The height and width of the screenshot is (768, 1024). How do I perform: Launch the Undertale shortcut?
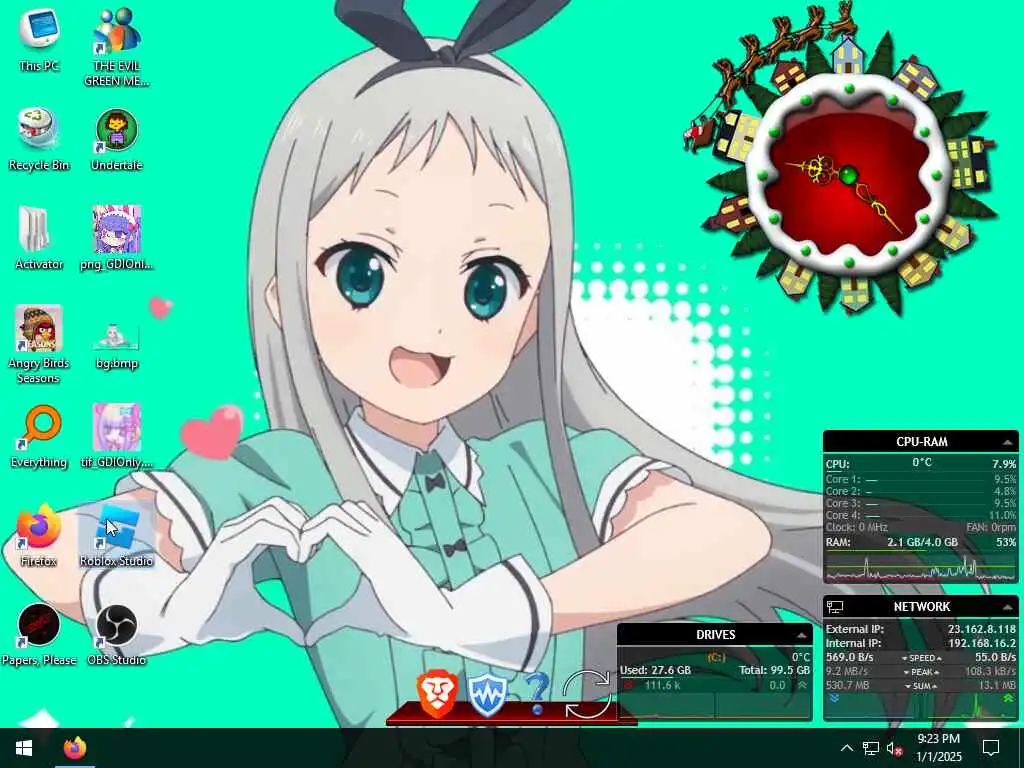pyautogui.click(x=116, y=139)
